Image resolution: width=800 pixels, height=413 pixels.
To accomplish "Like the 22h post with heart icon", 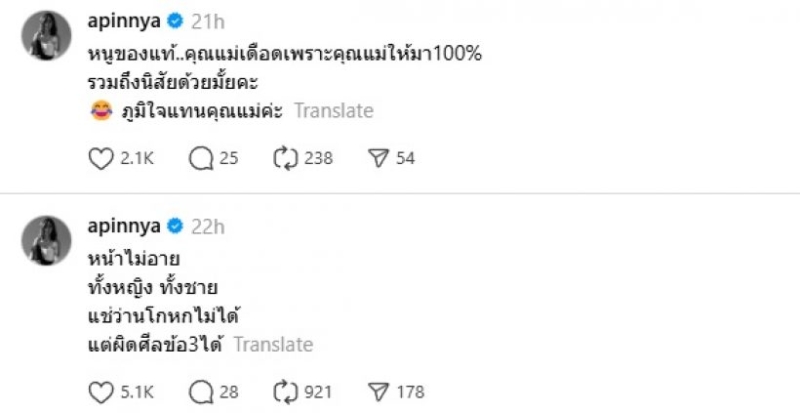I will click(100, 391).
